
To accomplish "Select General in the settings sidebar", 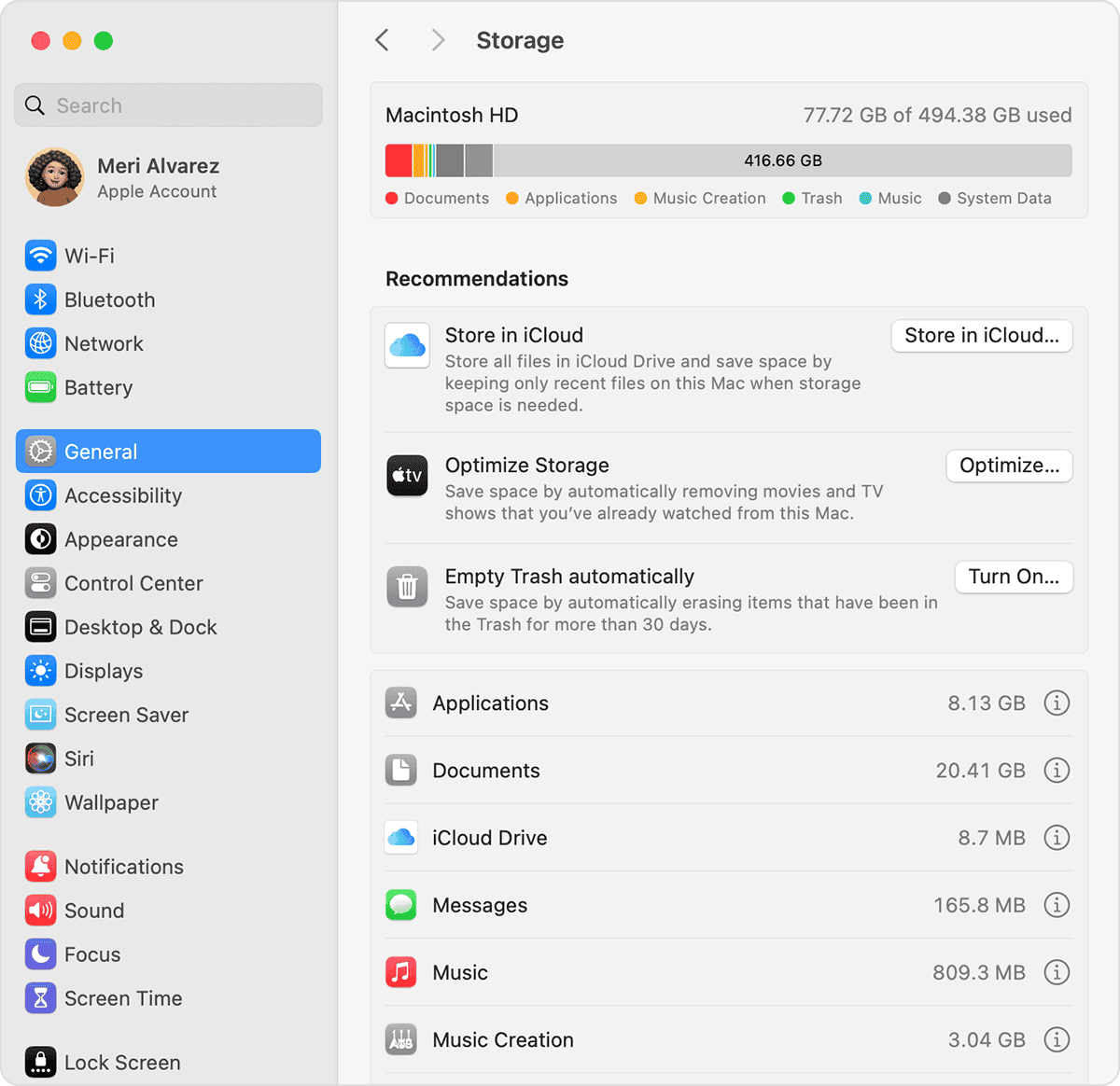I will click(101, 451).
